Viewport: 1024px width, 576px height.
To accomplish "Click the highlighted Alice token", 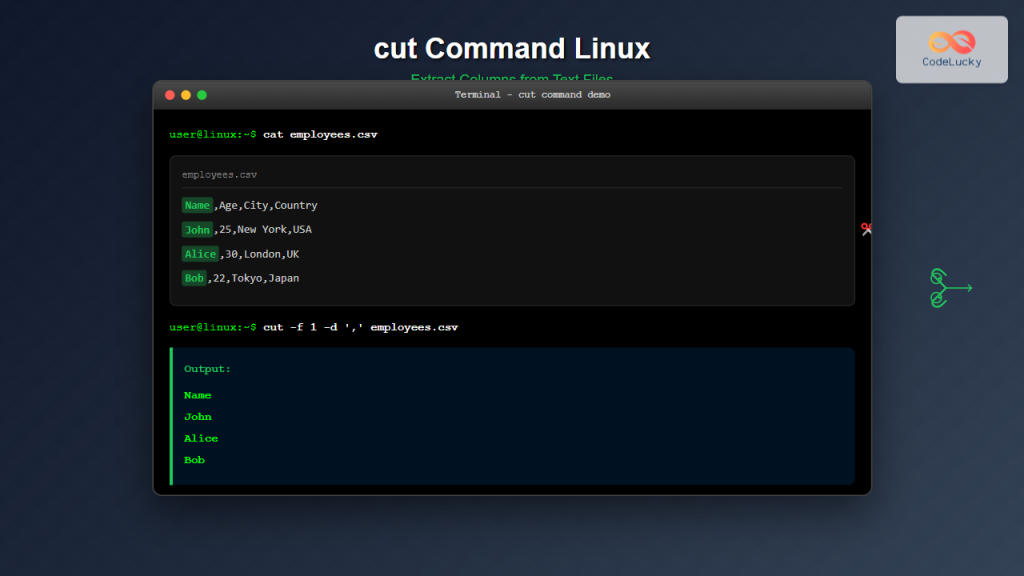I will click(x=200, y=253).
